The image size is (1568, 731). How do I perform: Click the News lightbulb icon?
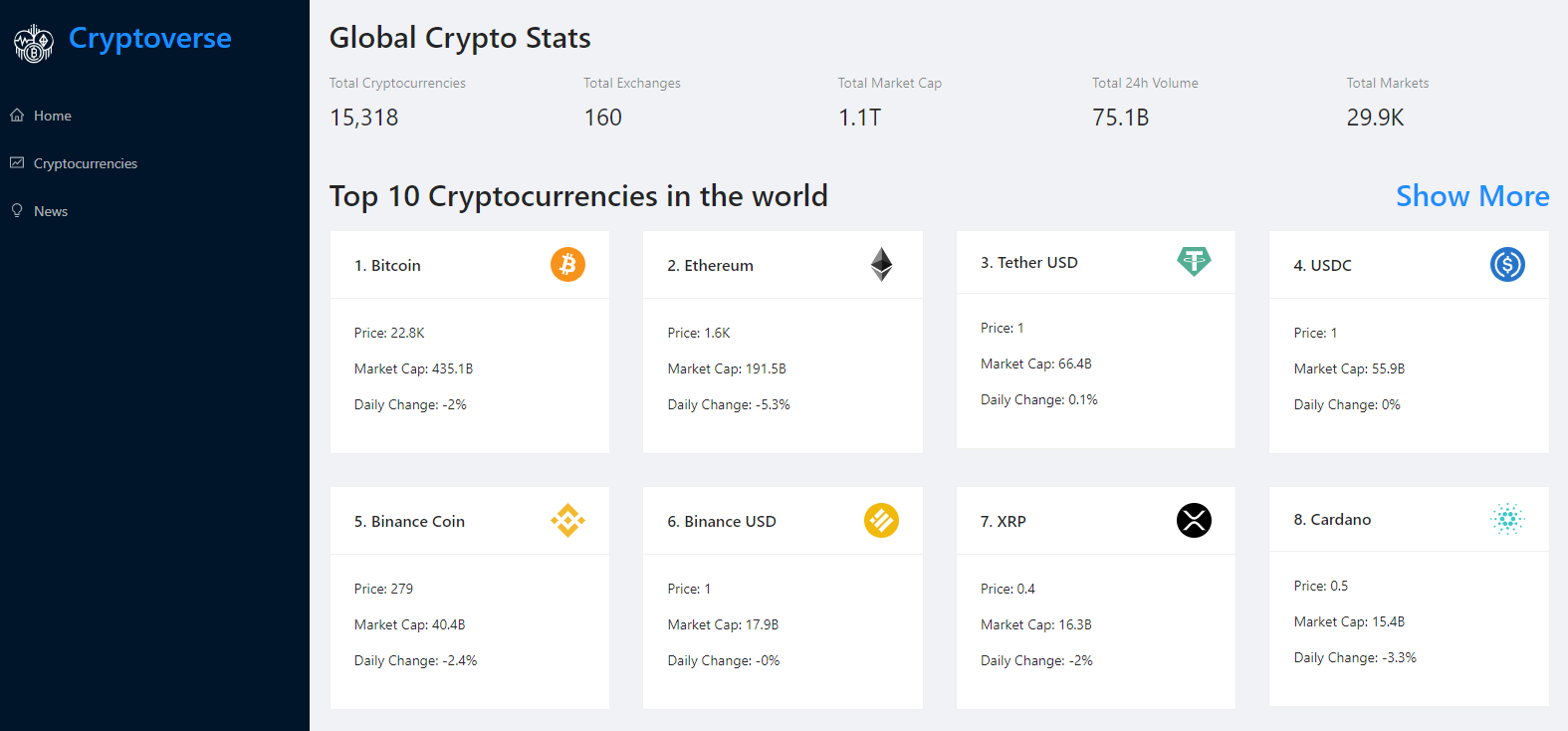coord(17,210)
